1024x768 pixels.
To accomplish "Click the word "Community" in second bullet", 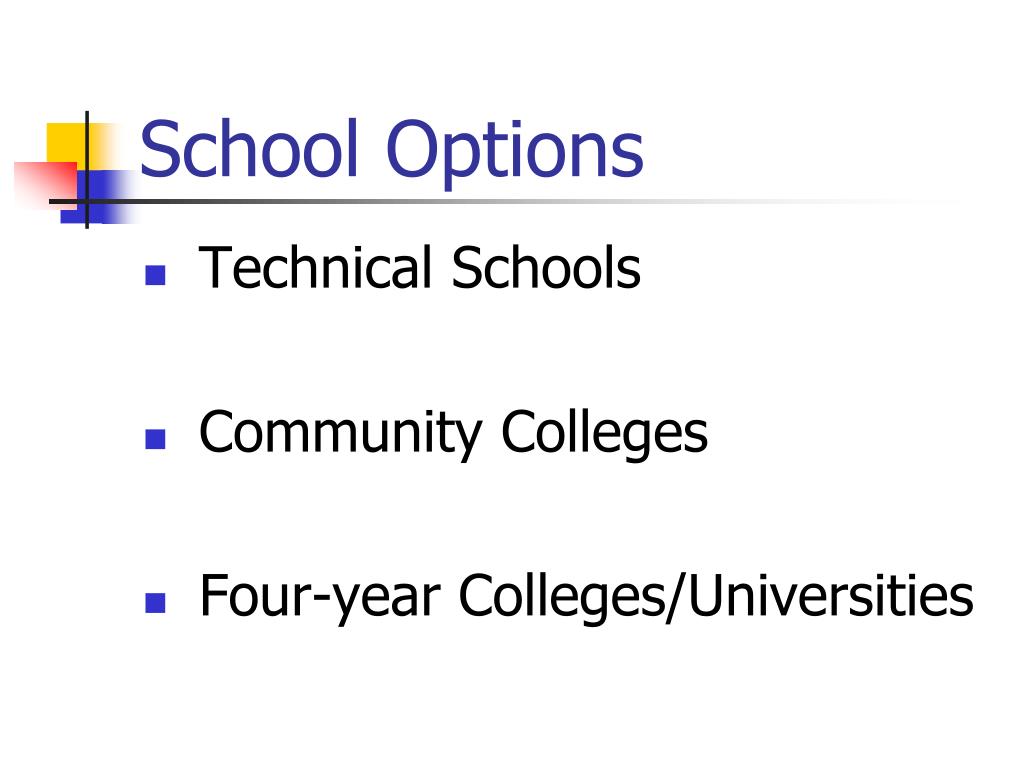I will click(340, 434).
